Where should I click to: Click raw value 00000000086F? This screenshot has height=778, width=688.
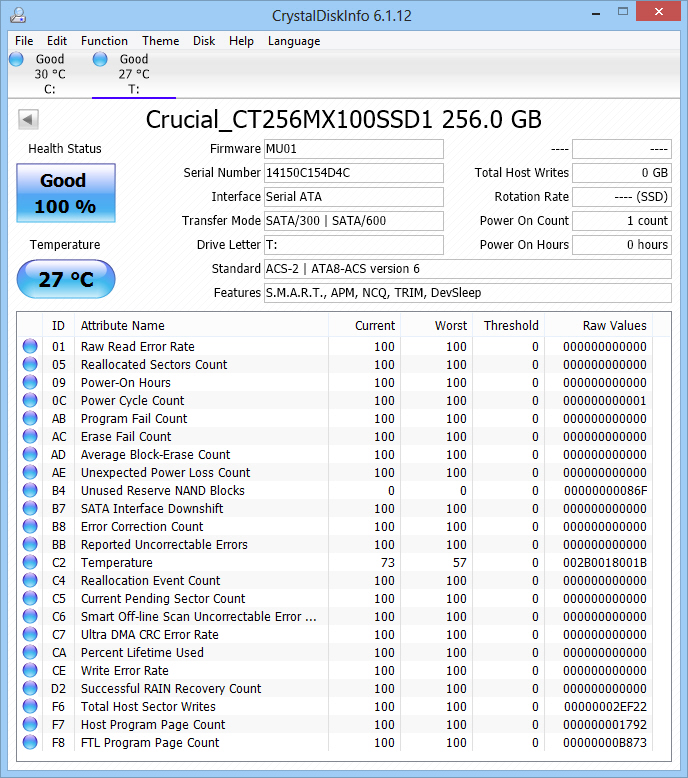coord(605,491)
